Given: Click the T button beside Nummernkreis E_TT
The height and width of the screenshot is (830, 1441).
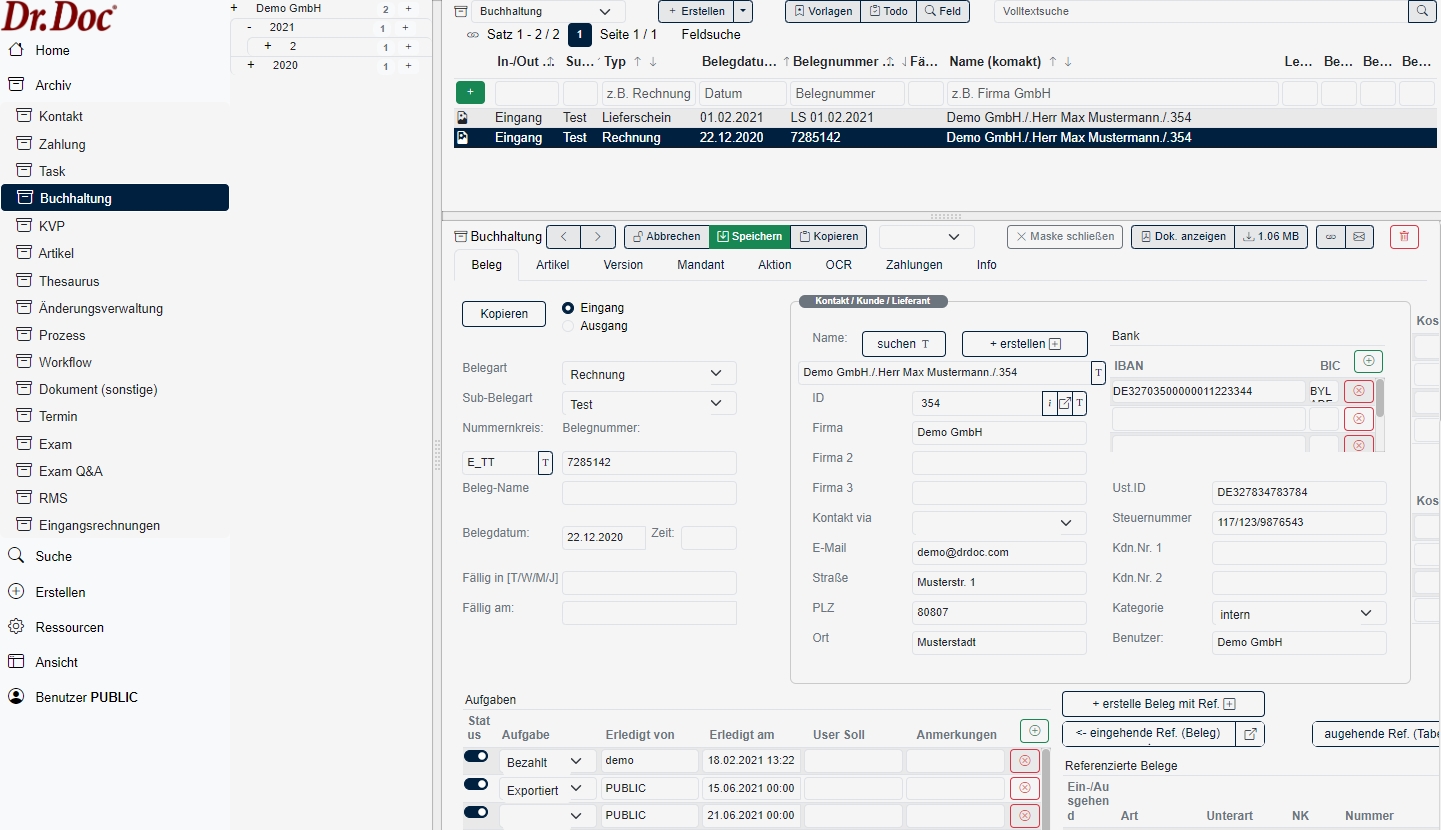Looking at the screenshot, I should pyautogui.click(x=545, y=462).
